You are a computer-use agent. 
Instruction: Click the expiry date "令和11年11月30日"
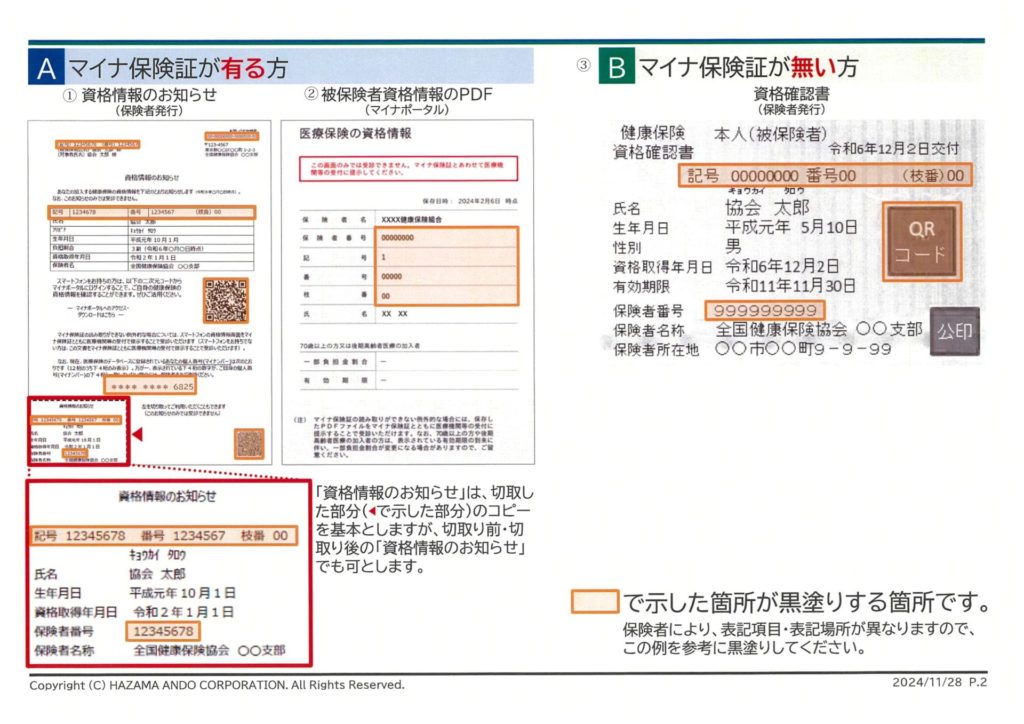point(790,285)
